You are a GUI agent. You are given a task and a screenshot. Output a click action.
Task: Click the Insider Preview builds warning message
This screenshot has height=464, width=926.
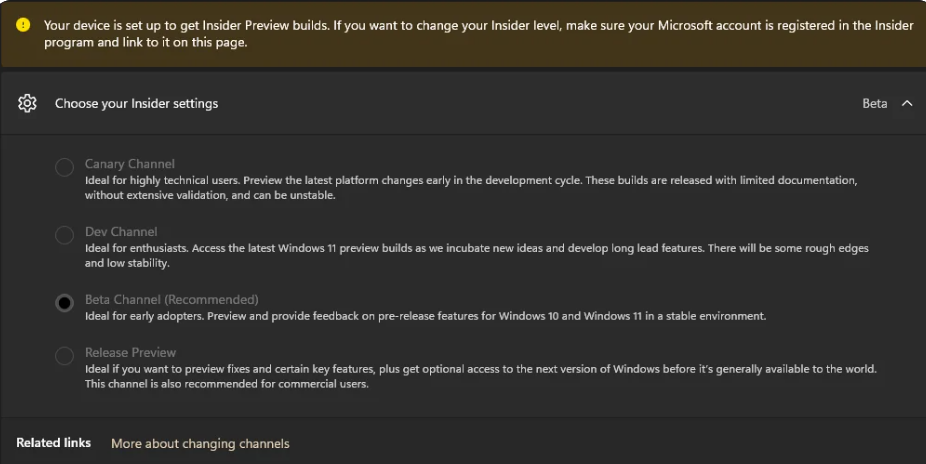point(472,33)
